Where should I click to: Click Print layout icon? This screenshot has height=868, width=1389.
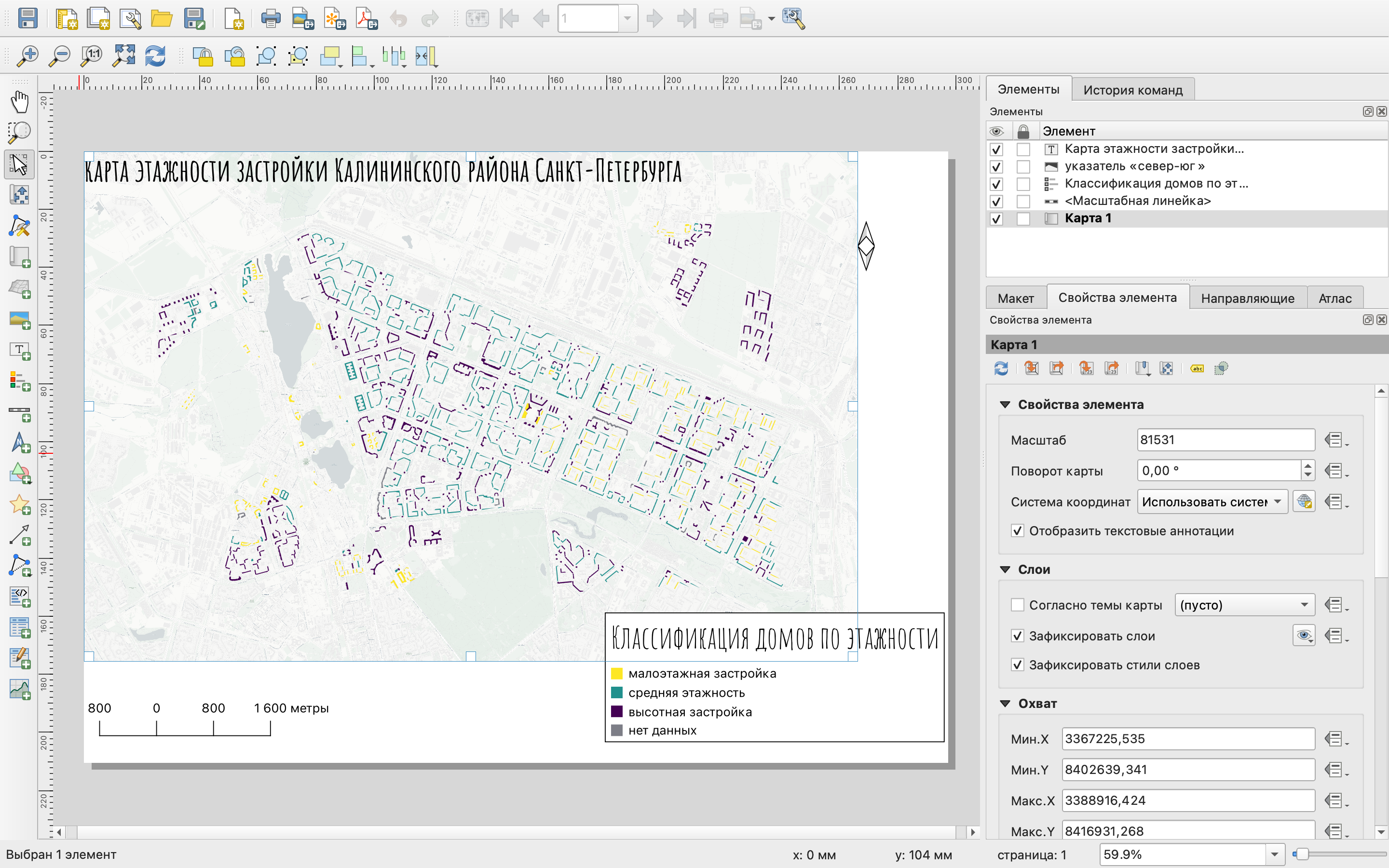click(271, 18)
